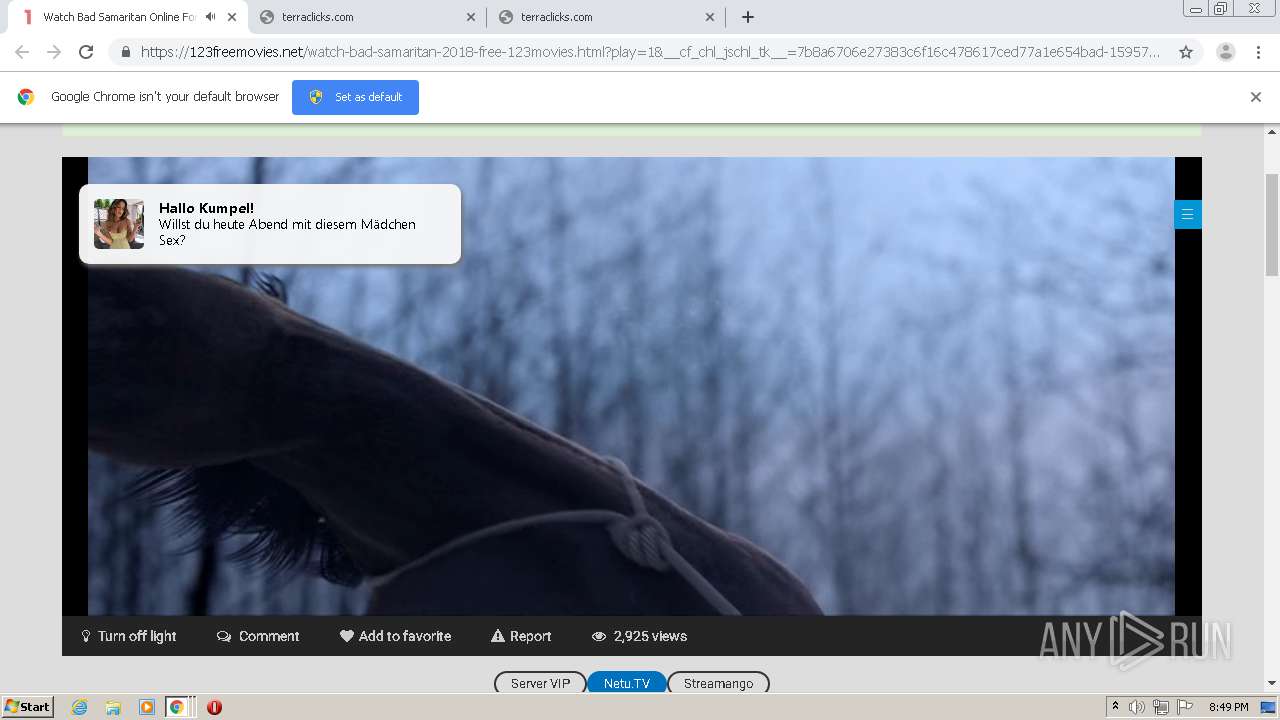Open the Windows Start menu
The image size is (1280, 720).
[x=27, y=706]
